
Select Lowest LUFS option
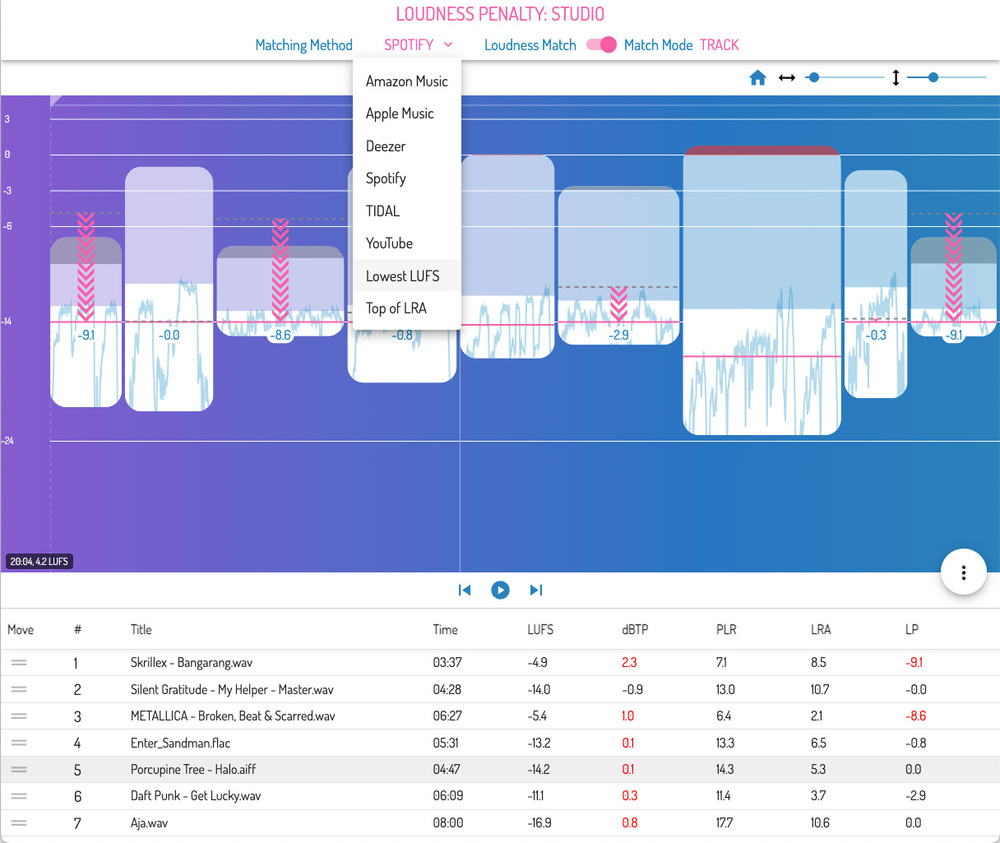coord(402,276)
